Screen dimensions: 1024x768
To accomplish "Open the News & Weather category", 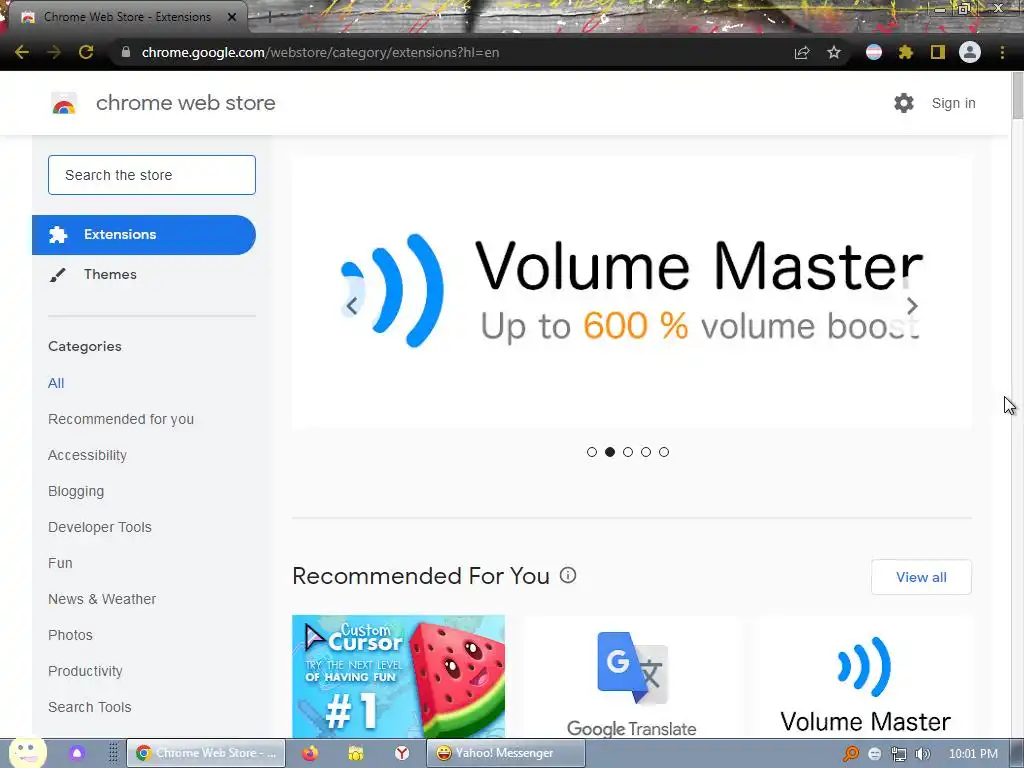I will coord(102,599).
